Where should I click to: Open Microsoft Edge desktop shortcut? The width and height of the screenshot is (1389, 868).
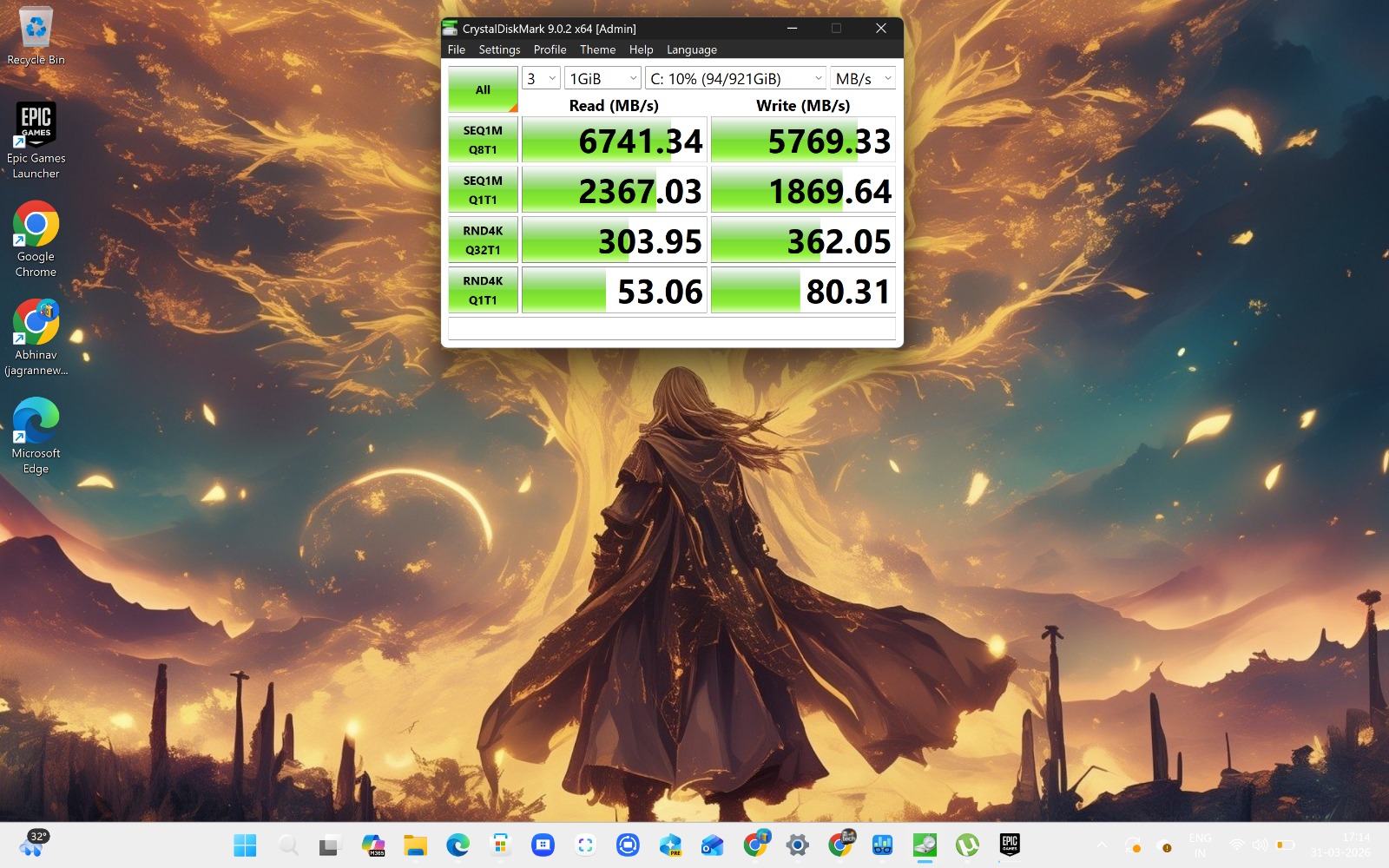(36, 436)
